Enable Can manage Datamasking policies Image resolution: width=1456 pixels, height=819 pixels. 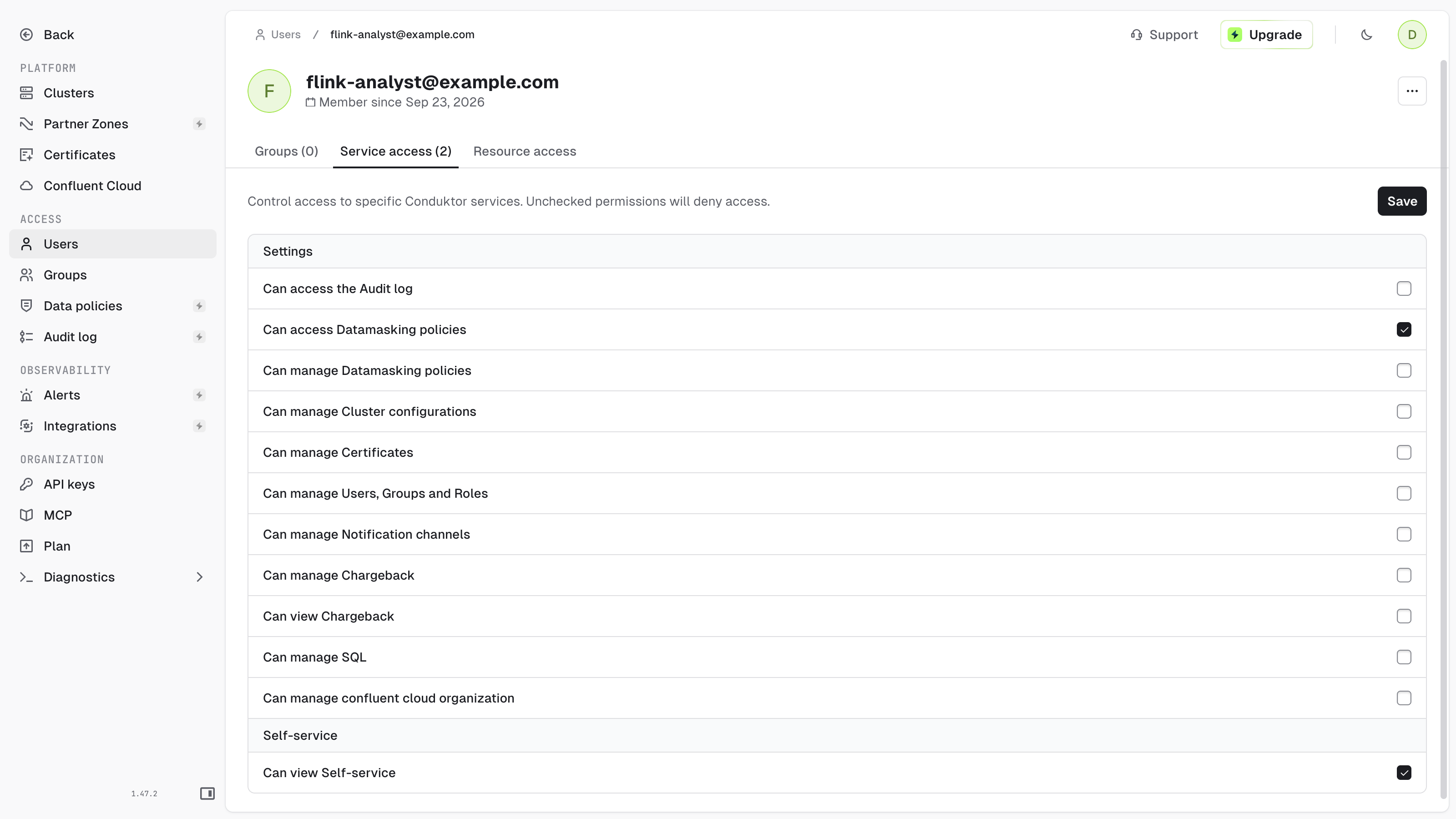[1403, 371]
